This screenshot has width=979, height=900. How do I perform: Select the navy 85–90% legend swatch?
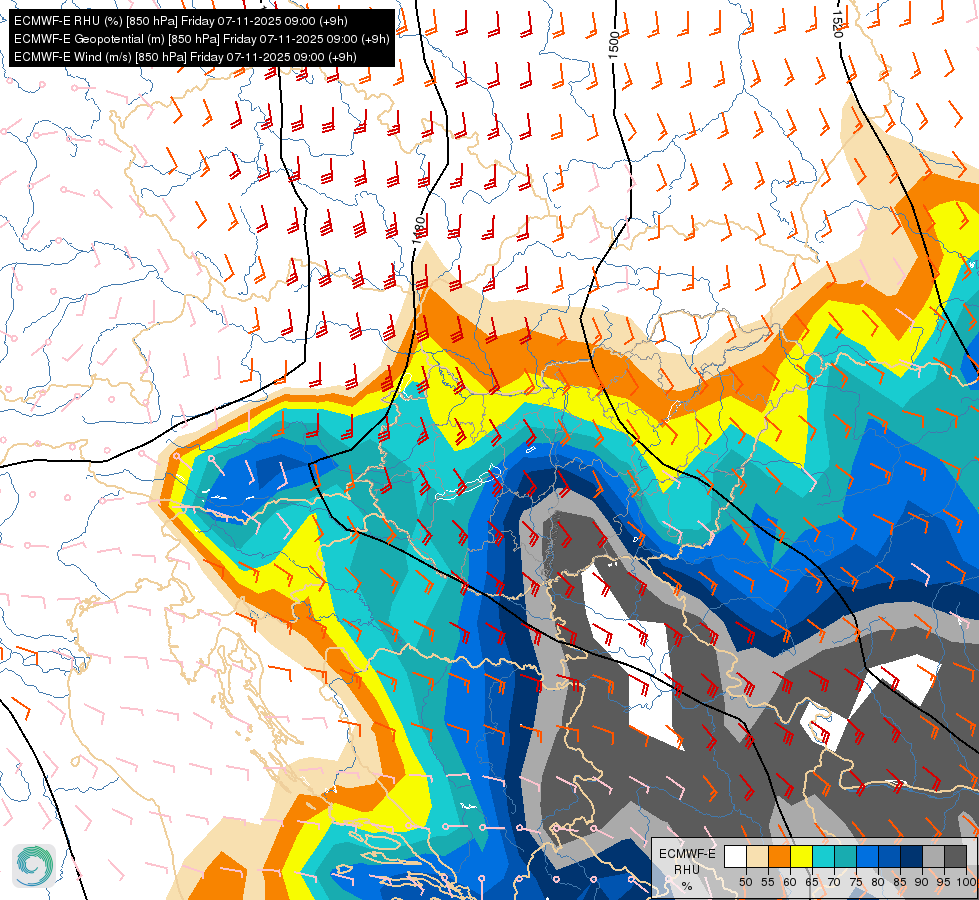[912, 856]
